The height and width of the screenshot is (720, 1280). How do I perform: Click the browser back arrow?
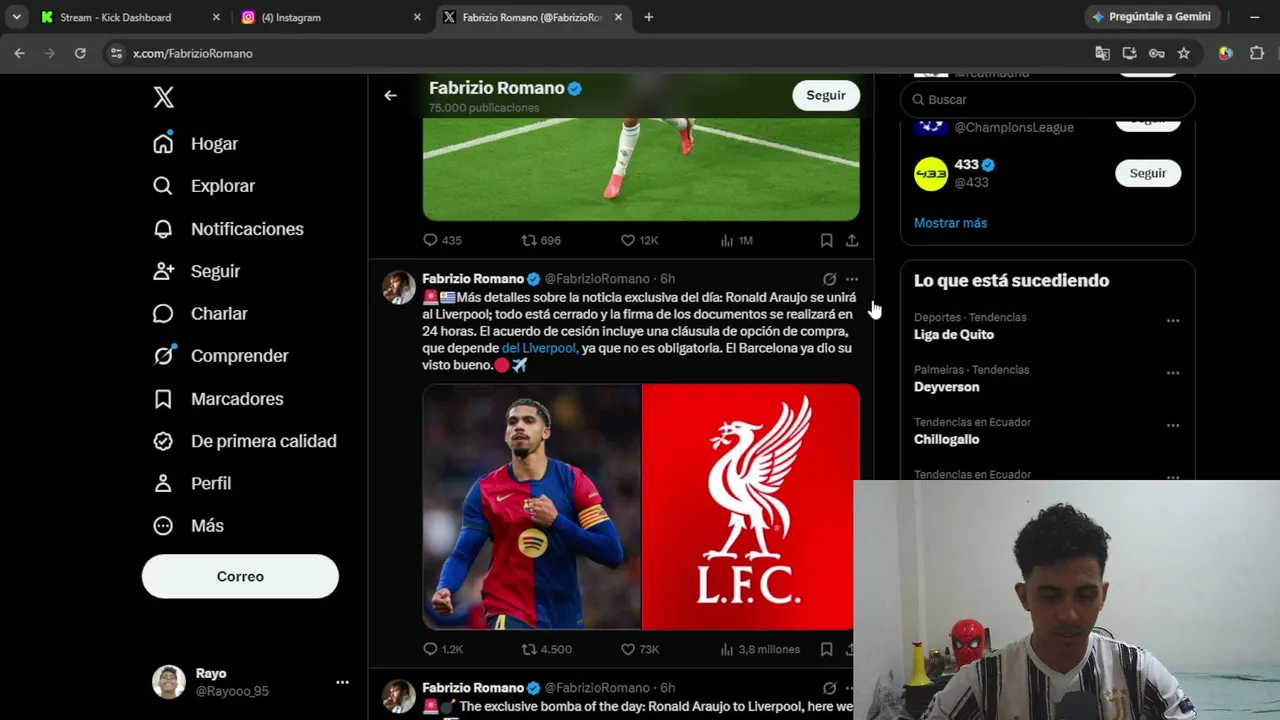point(19,53)
